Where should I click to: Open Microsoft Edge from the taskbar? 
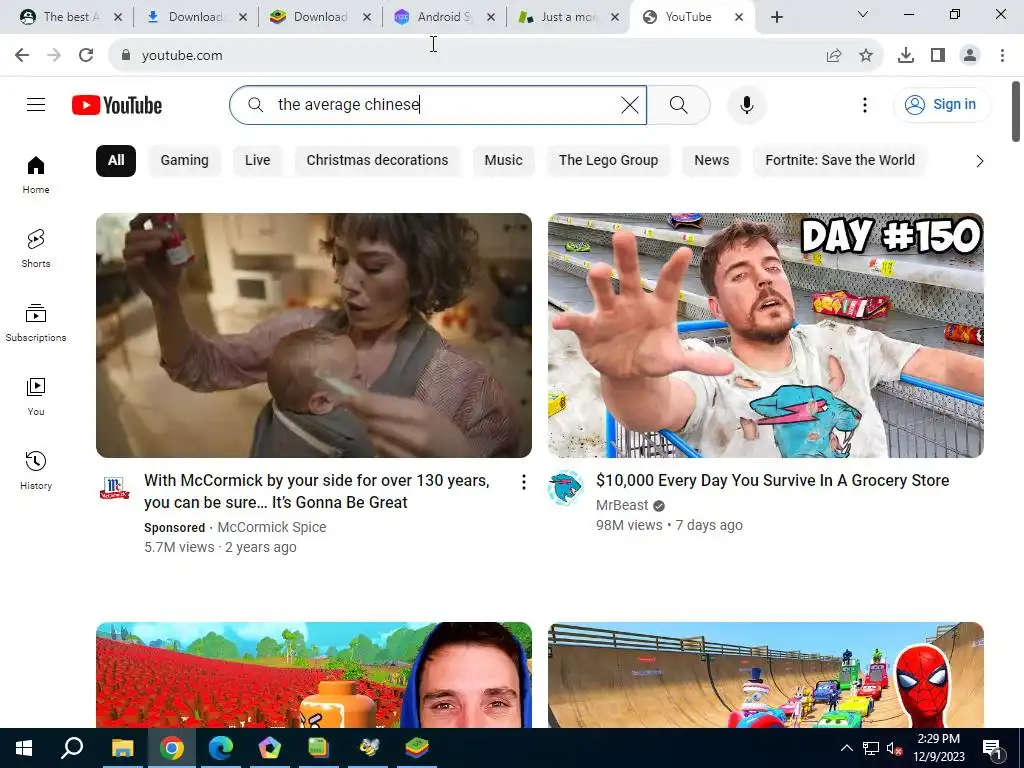point(221,748)
